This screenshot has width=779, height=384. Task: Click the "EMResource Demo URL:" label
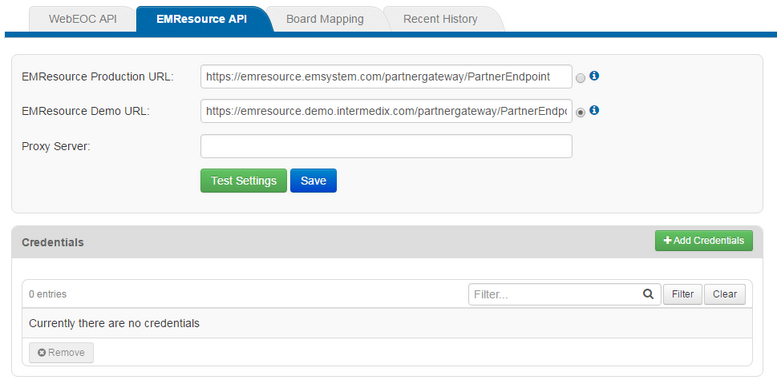85,111
